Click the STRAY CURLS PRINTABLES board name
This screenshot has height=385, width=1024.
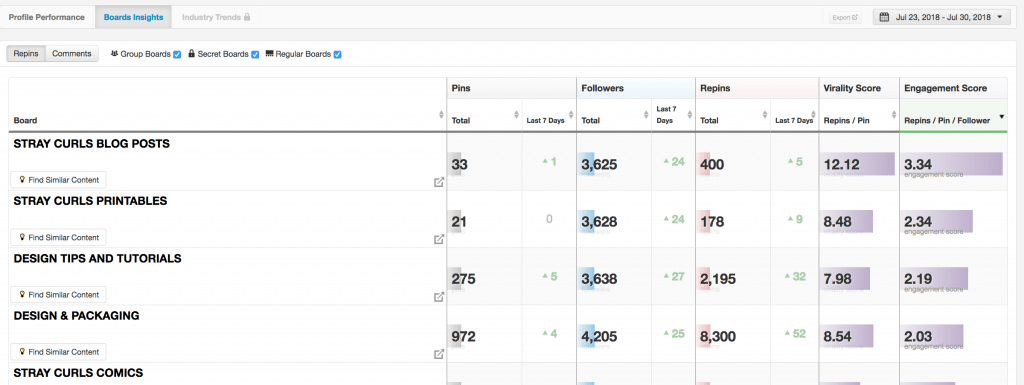click(x=90, y=201)
